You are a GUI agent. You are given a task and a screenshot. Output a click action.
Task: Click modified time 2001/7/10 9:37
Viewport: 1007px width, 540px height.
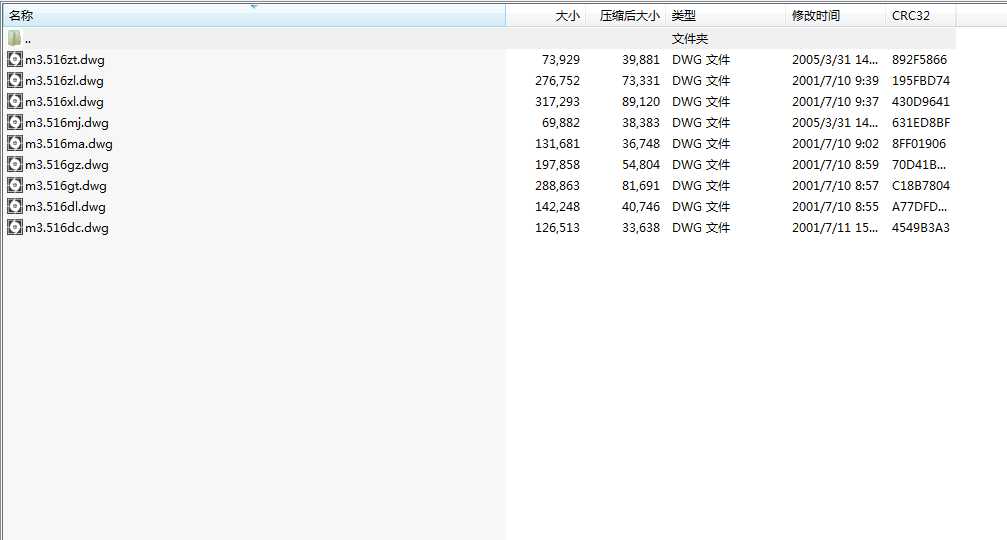(835, 101)
